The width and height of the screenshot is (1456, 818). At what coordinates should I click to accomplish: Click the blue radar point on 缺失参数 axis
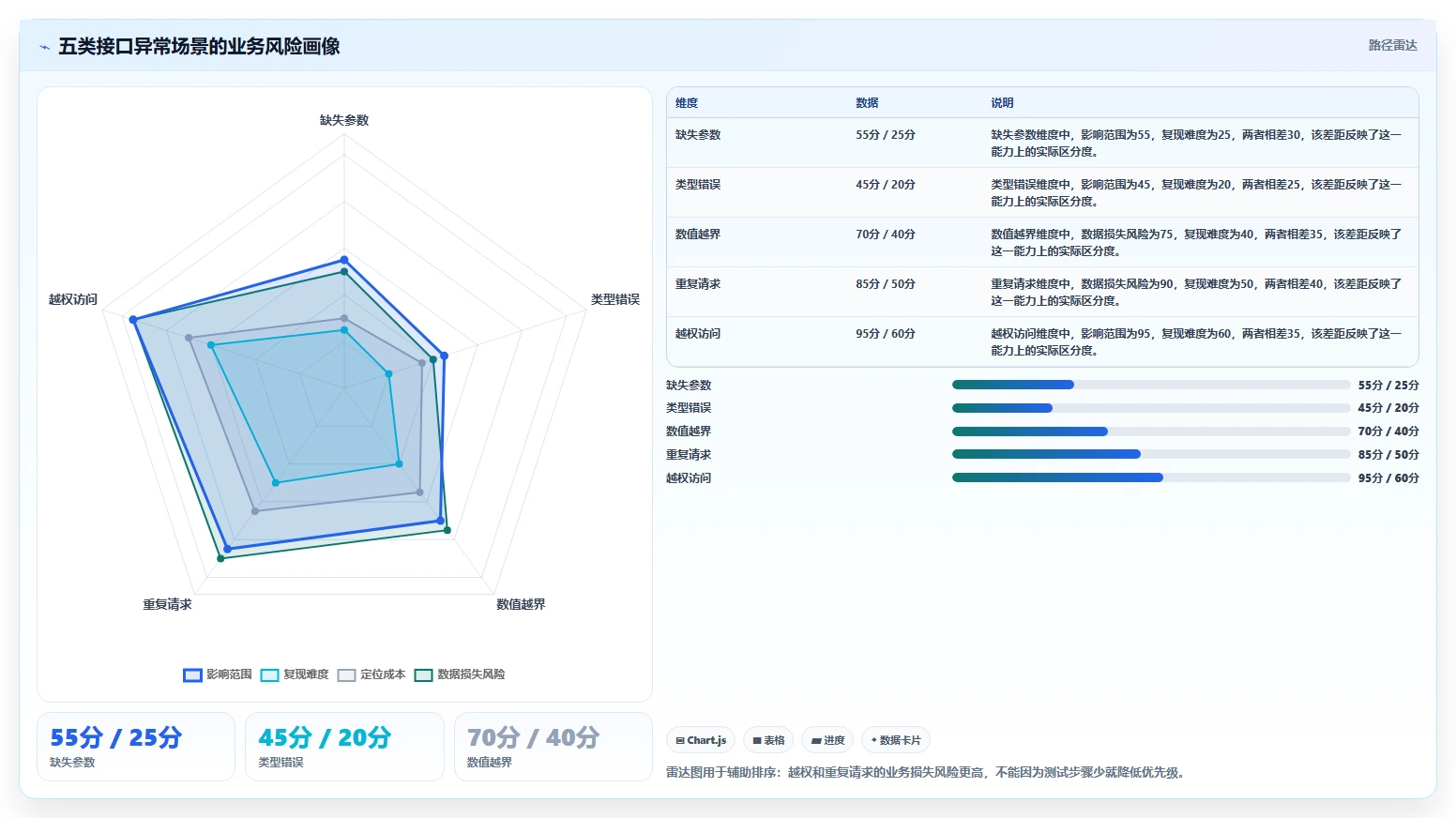pyautogui.click(x=344, y=260)
